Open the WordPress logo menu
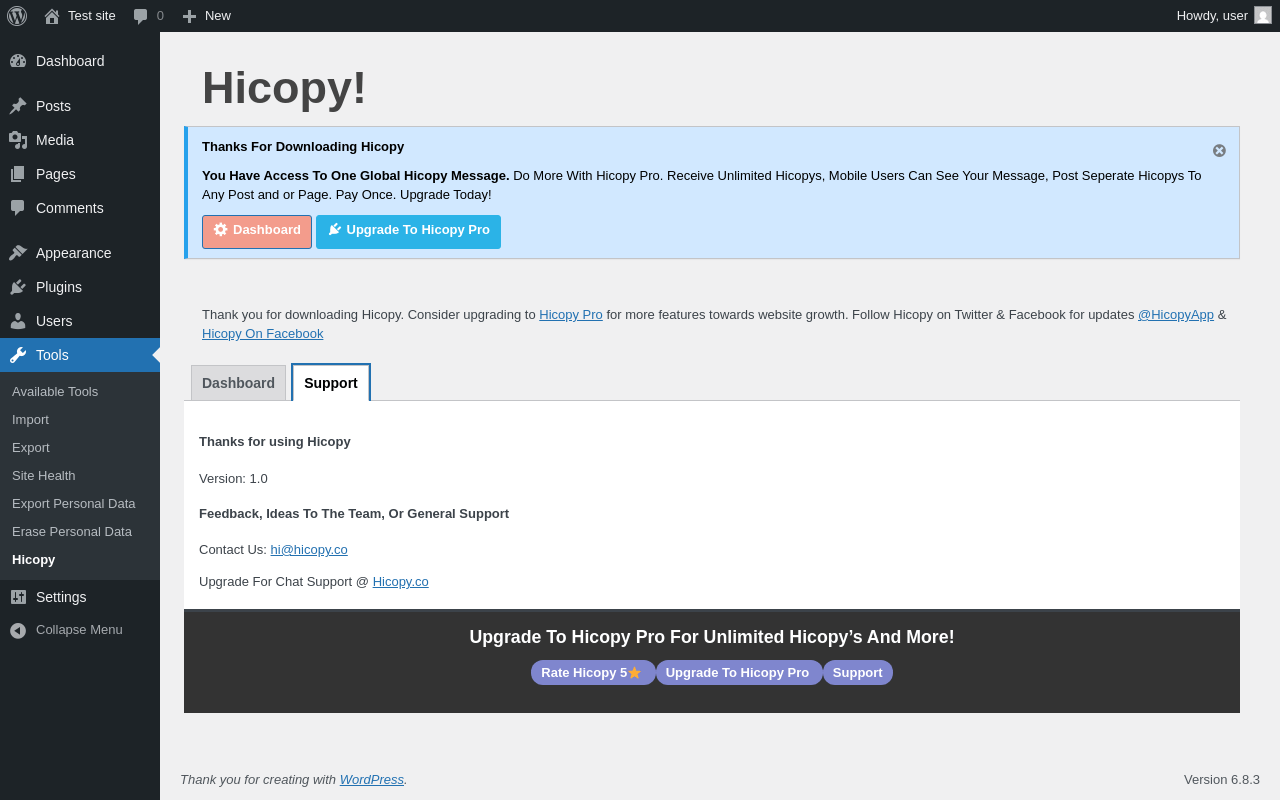 [17, 16]
